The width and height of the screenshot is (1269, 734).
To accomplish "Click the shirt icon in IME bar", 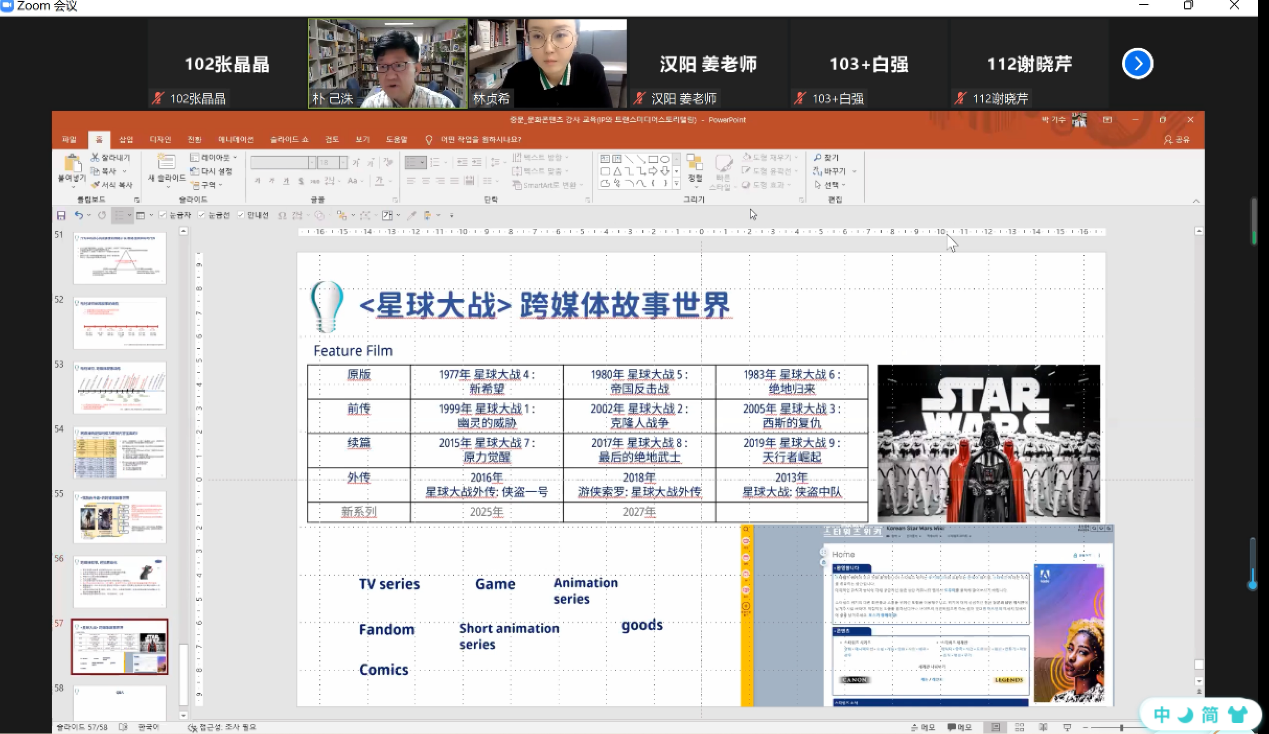I will (x=1238, y=715).
